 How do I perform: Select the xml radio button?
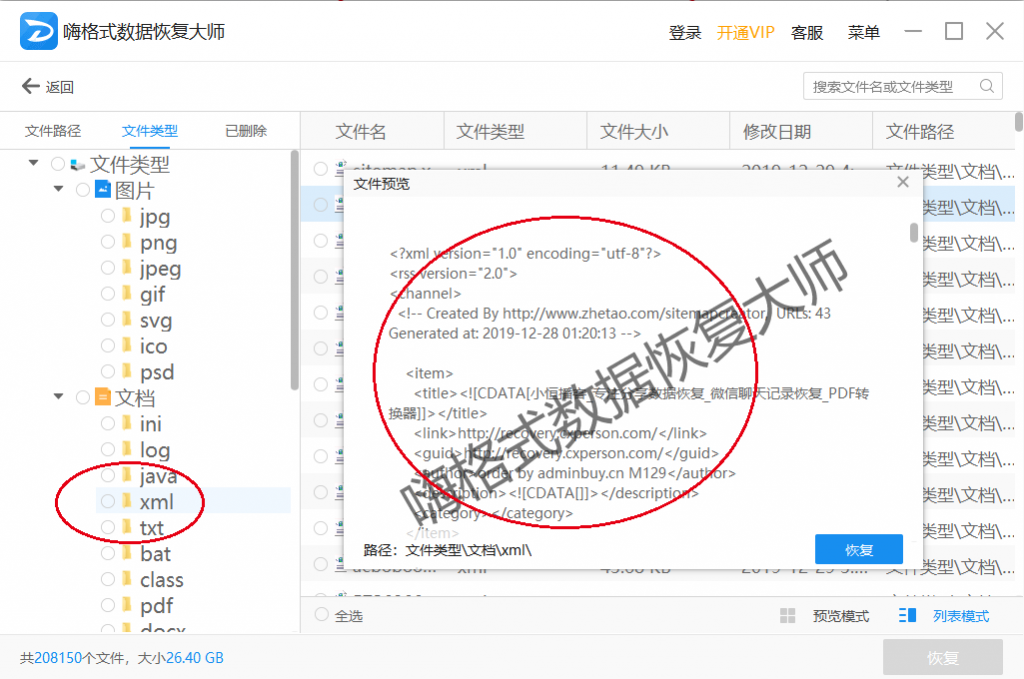108,501
